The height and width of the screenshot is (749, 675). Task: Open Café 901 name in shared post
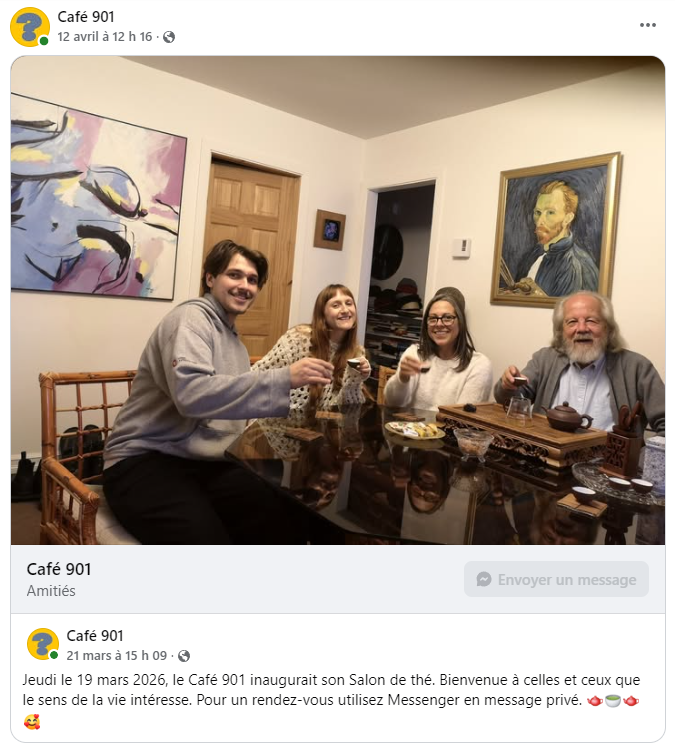[95, 636]
